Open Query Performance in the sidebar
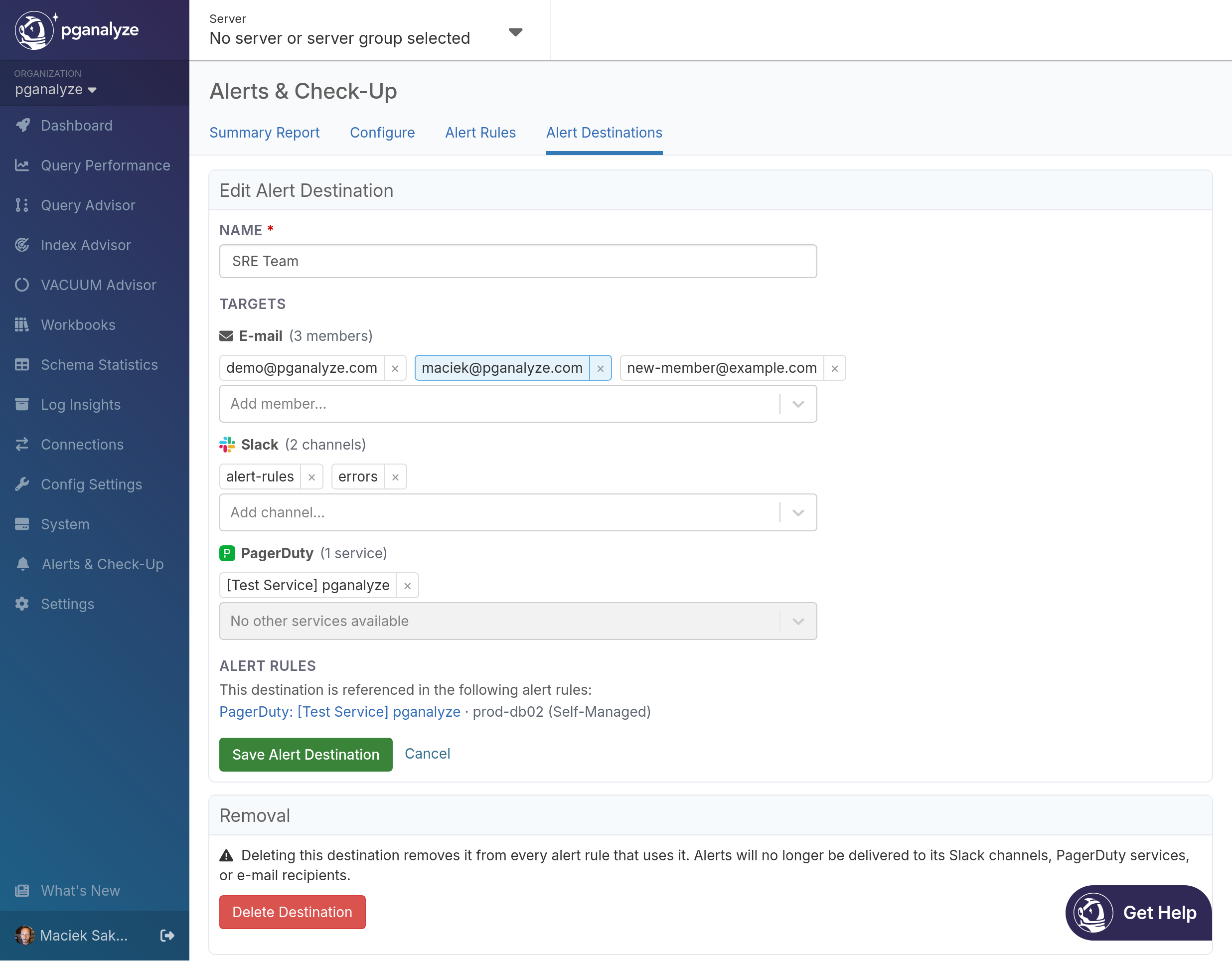 (95, 165)
